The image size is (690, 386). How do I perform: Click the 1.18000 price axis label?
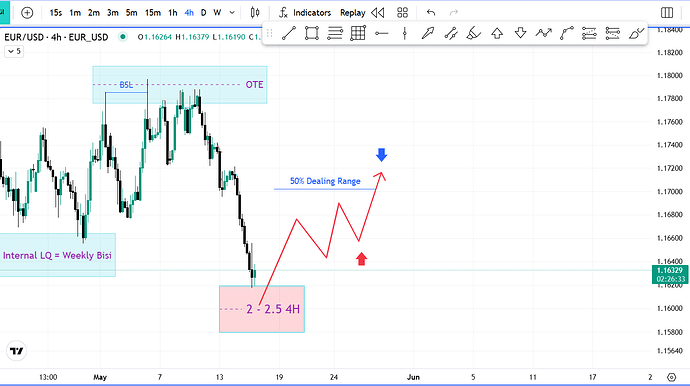pos(669,76)
